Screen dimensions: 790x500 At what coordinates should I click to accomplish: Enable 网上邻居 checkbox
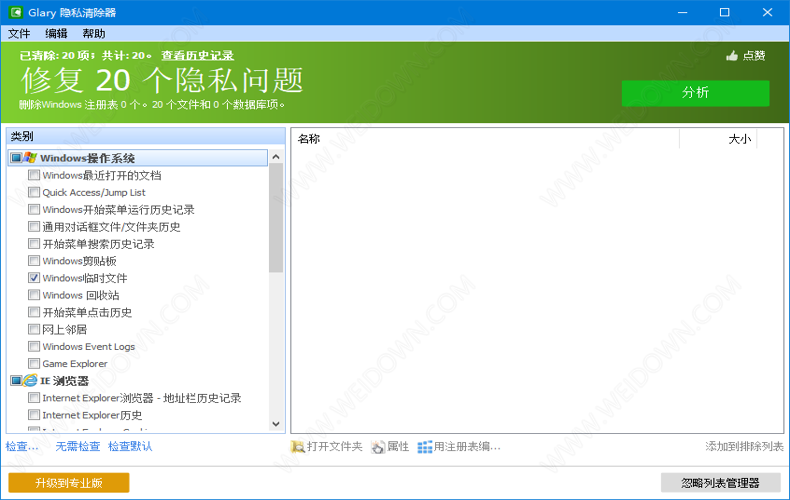coord(34,329)
